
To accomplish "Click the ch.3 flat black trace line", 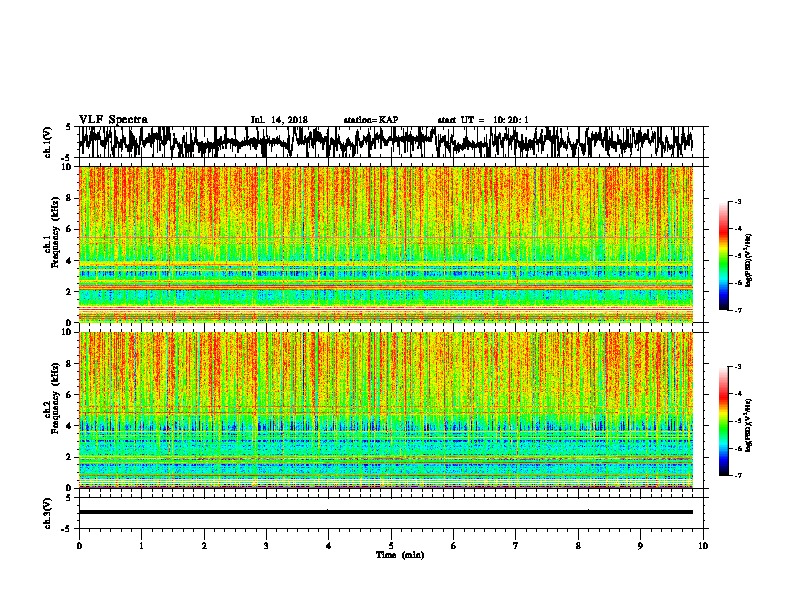I will pyautogui.click(x=385, y=512).
